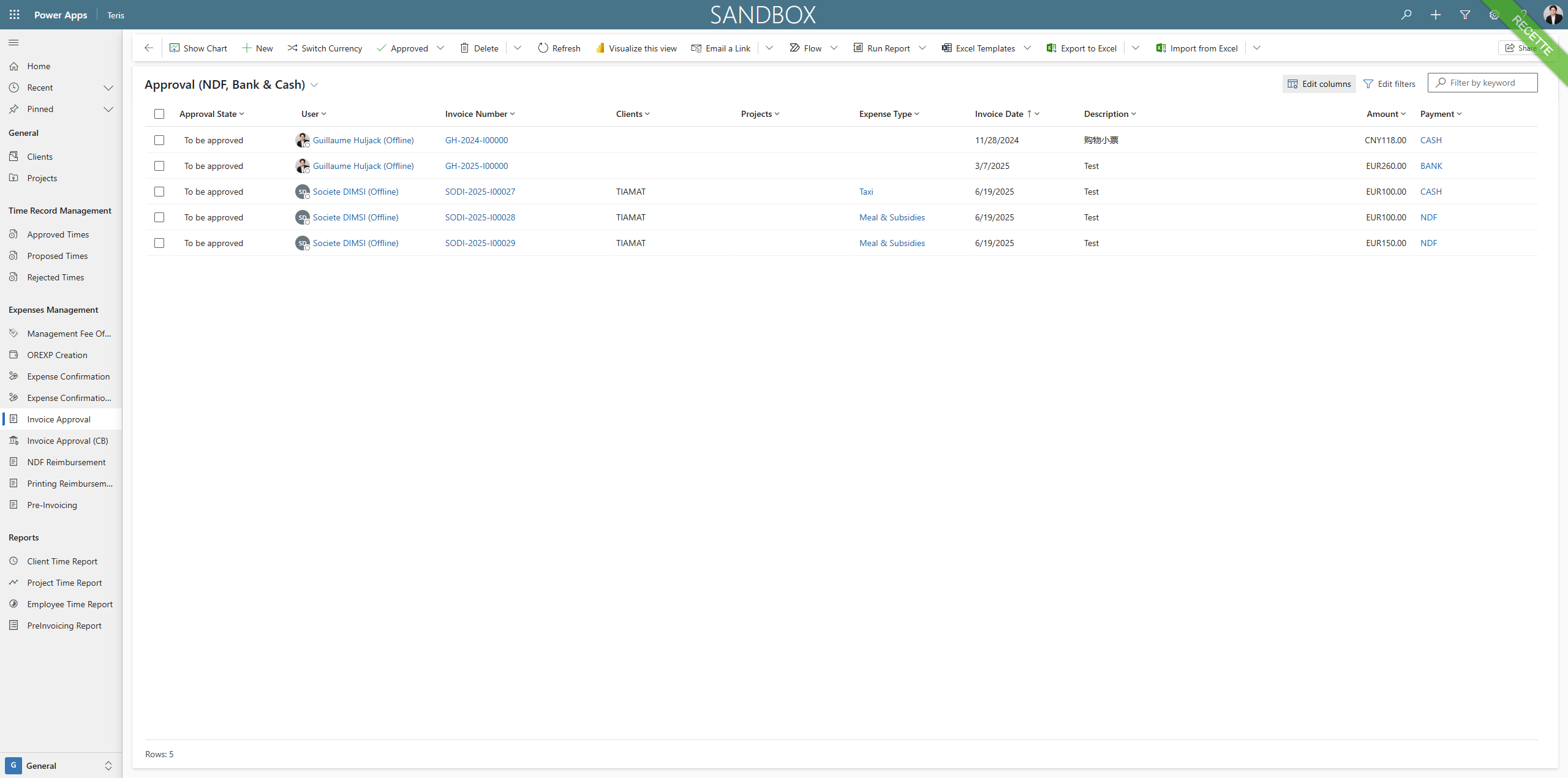1568x778 pixels.
Task: Click Switch Currency command
Action: pyautogui.click(x=325, y=48)
